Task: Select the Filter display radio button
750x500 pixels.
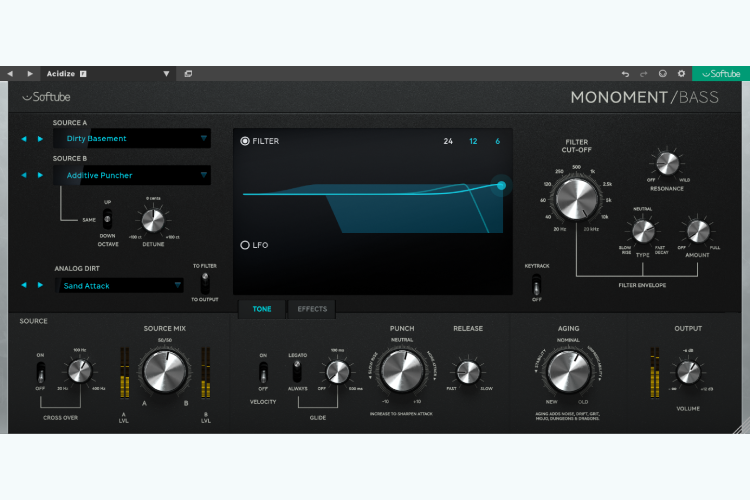Action: click(245, 141)
